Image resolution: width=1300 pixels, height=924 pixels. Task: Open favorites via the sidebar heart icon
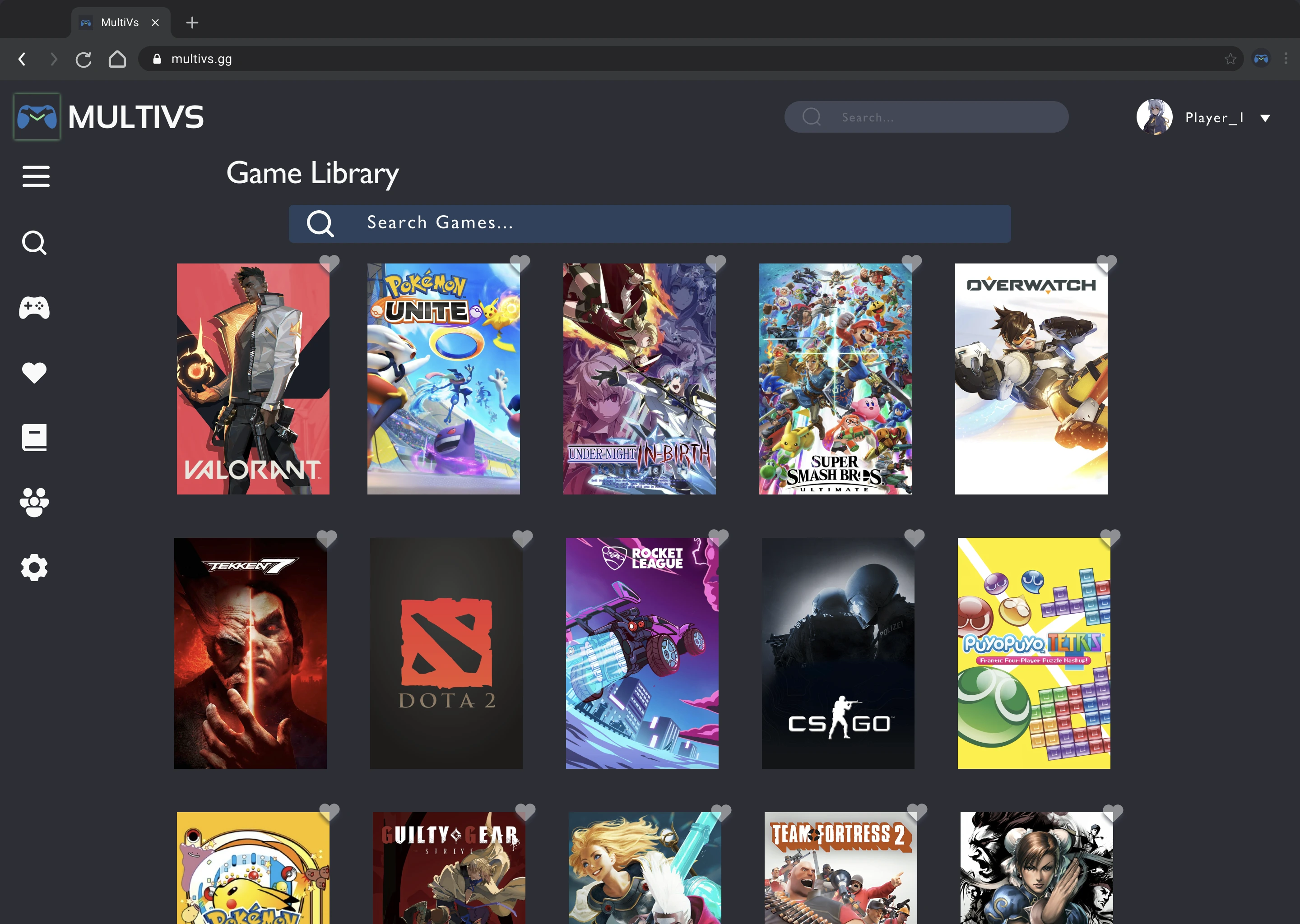tap(34, 373)
